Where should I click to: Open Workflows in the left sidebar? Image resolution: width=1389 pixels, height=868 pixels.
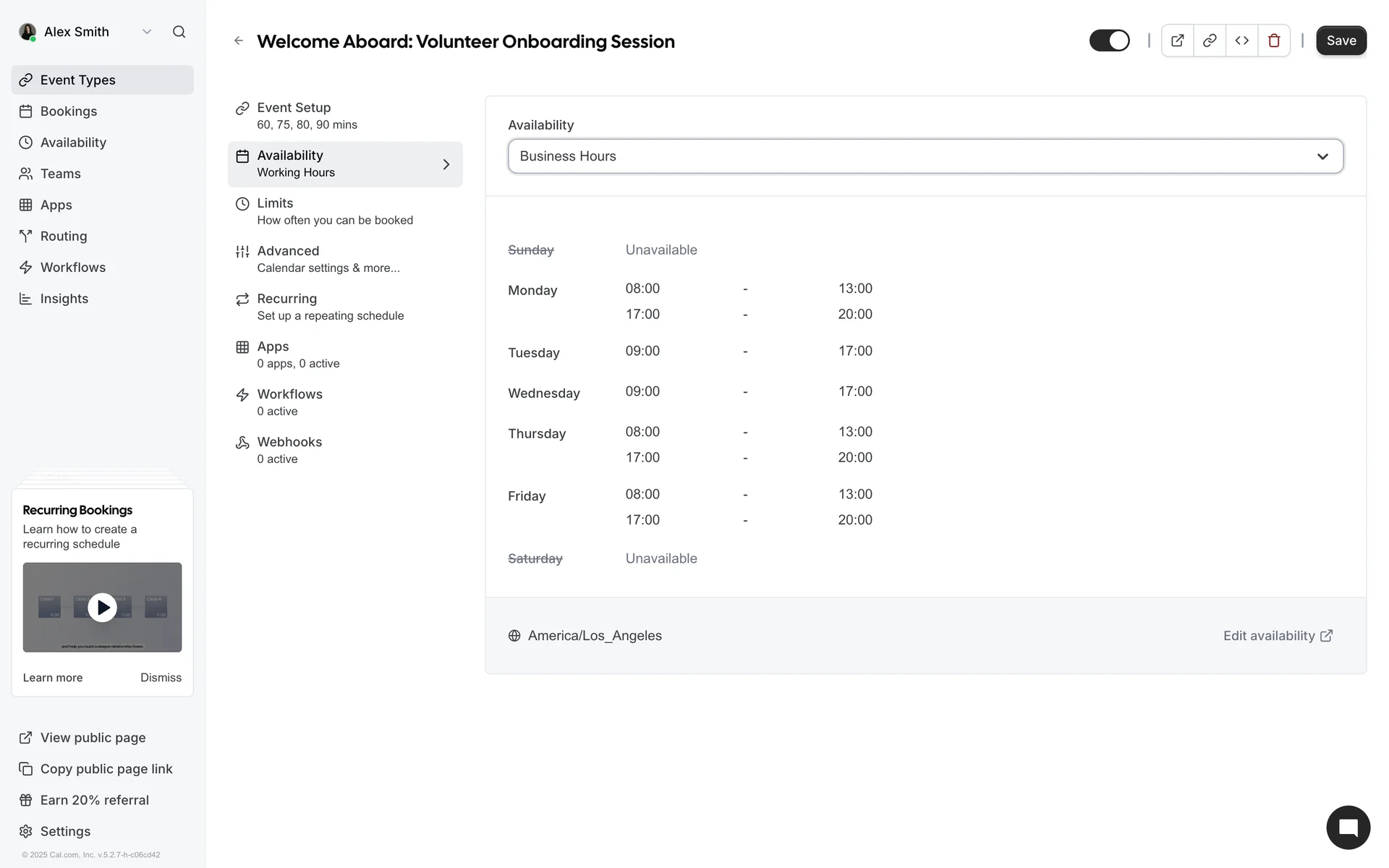coord(73,268)
